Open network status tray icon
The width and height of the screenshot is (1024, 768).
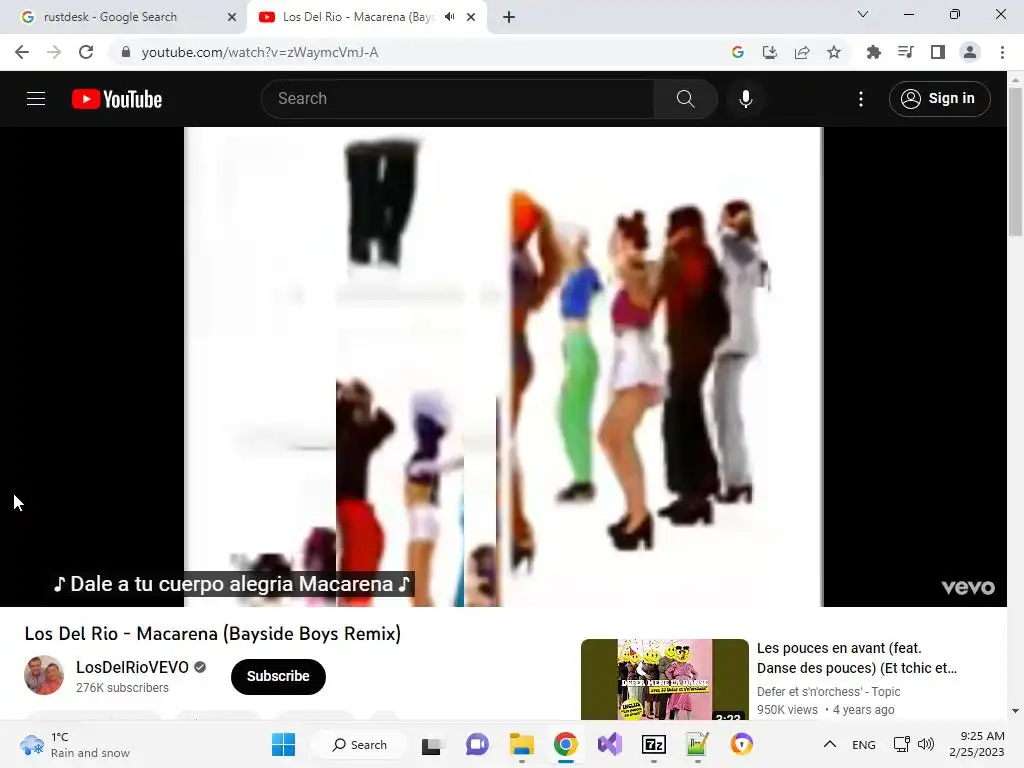[x=901, y=744]
